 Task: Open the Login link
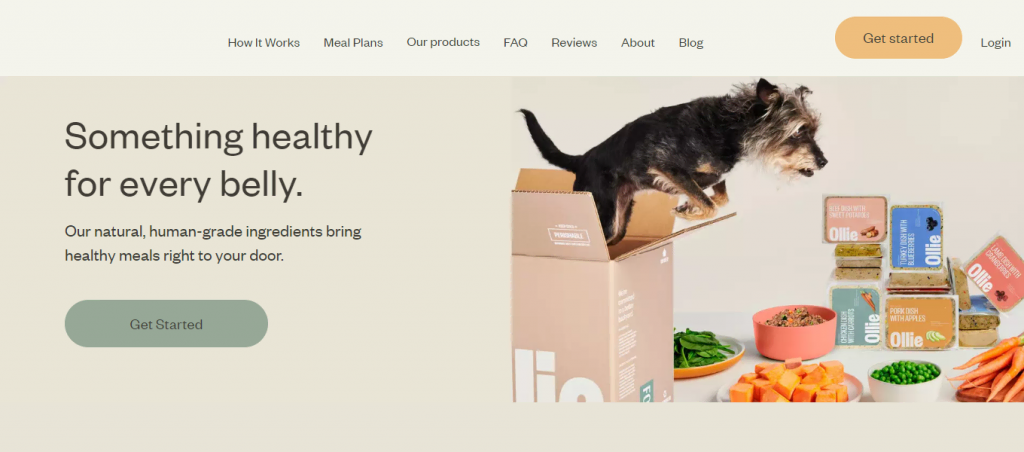click(995, 42)
